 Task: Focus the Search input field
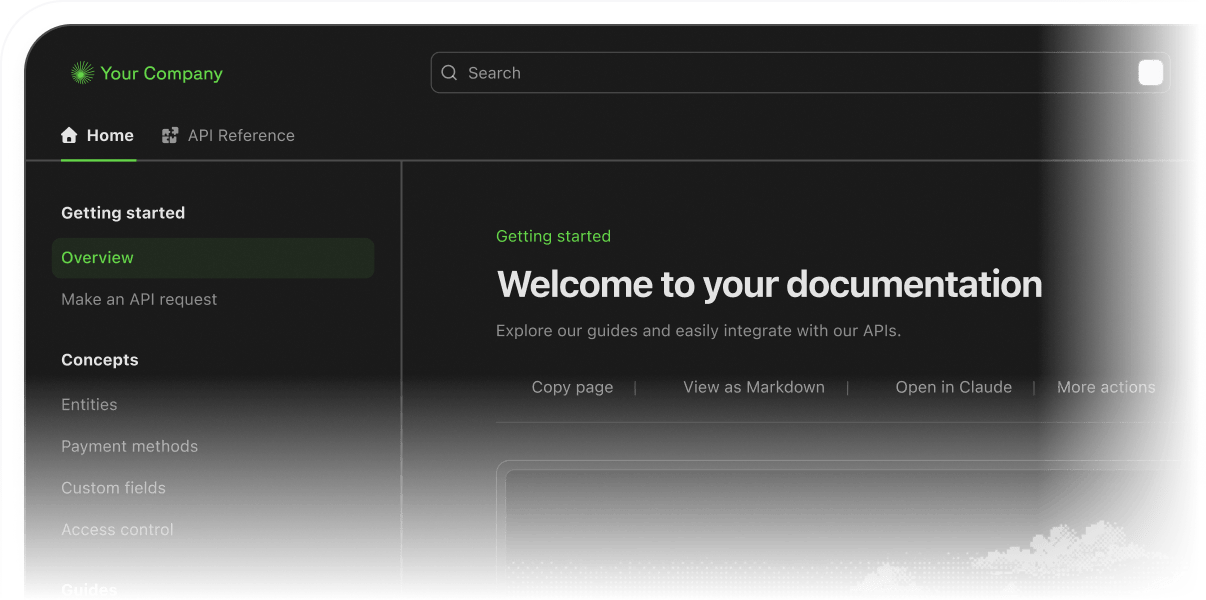(x=800, y=73)
